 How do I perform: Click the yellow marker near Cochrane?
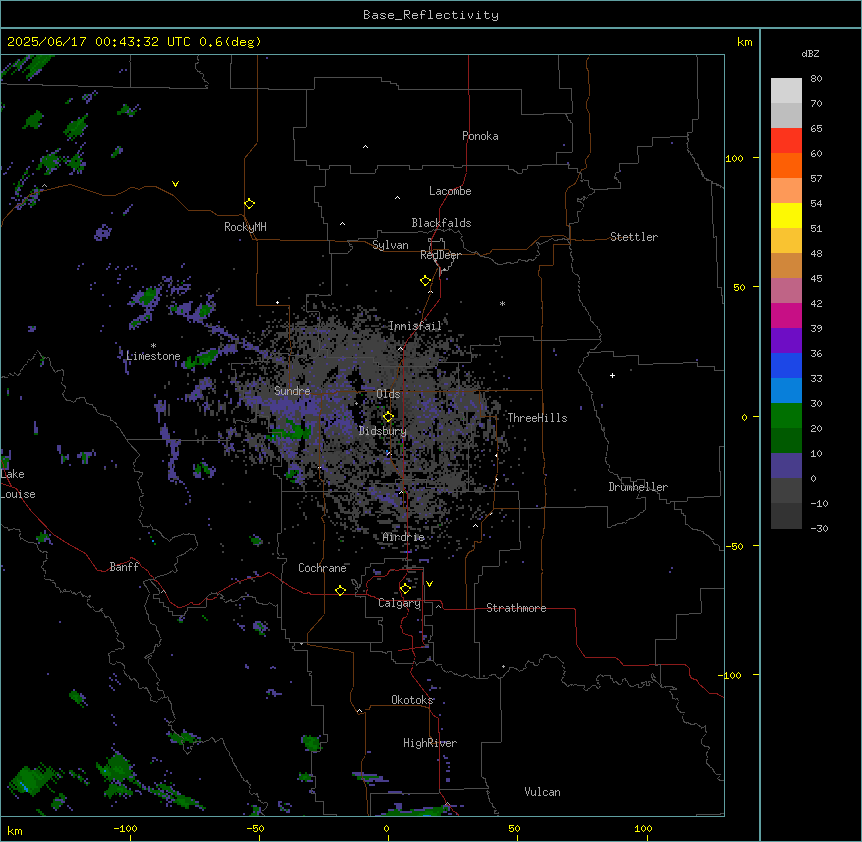[340, 590]
